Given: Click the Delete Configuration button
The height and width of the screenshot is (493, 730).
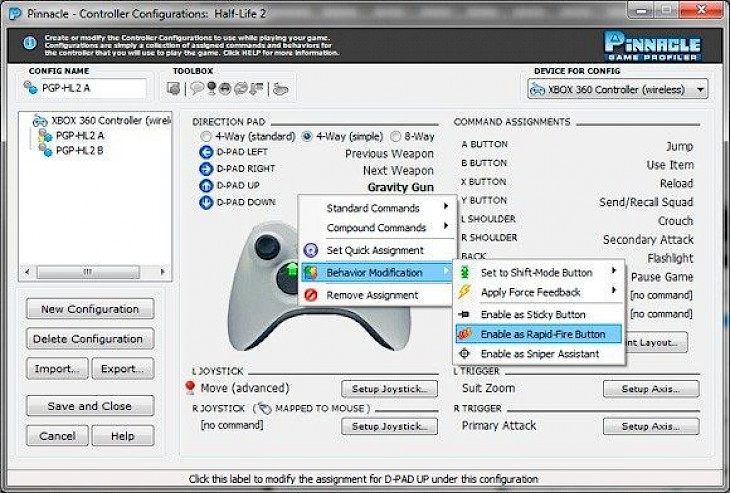Looking at the screenshot, I should pyautogui.click(x=90, y=339).
